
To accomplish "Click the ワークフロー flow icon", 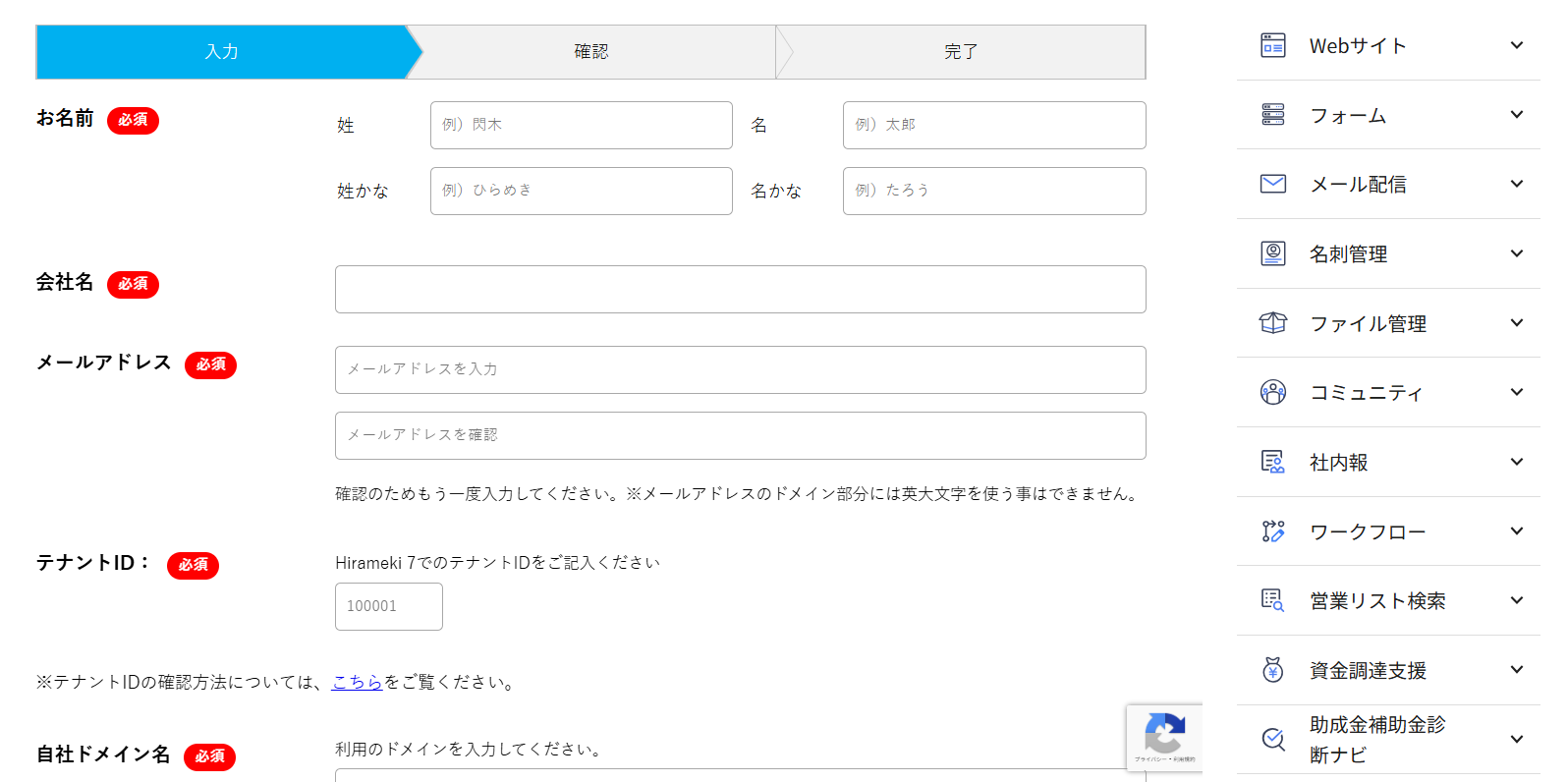I will (1272, 531).
